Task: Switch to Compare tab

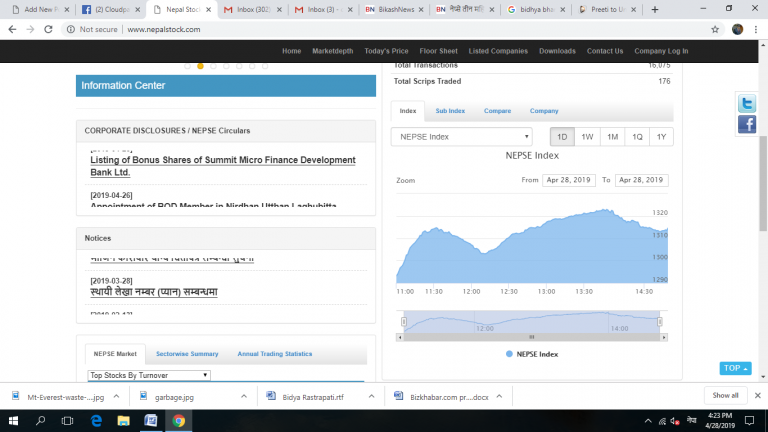Action: tap(497, 111)
